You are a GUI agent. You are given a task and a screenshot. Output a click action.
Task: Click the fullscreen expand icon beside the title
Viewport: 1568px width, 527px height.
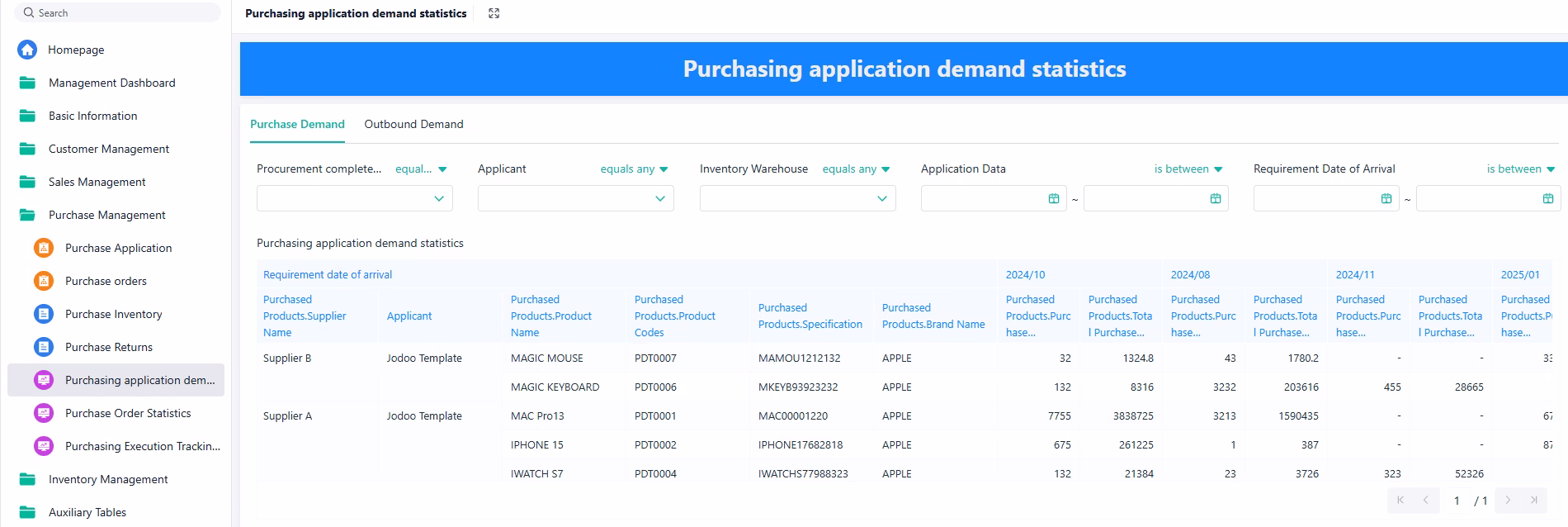point(494,13)
